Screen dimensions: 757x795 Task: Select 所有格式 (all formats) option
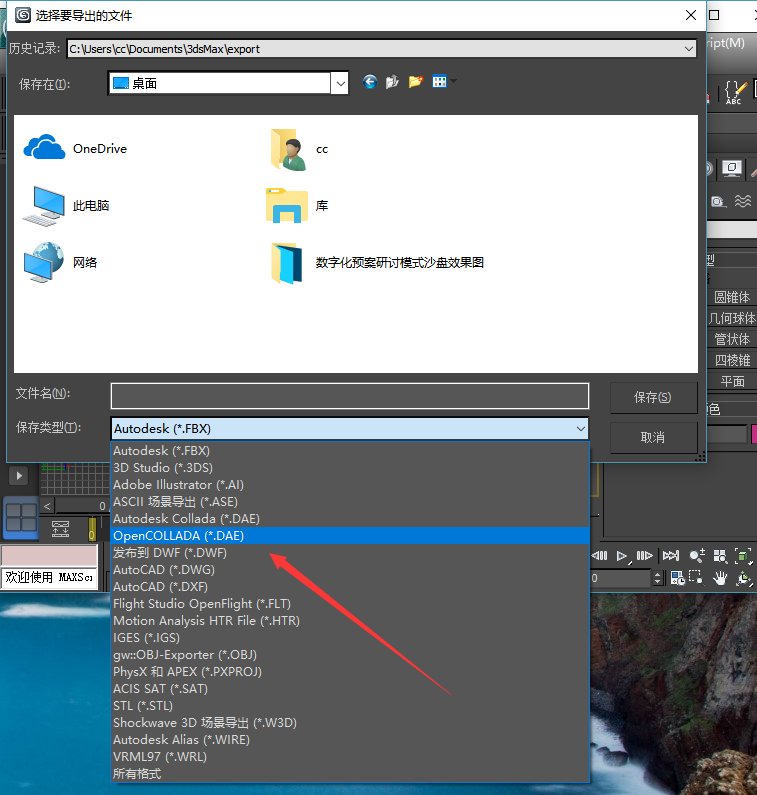coord(350,773)
